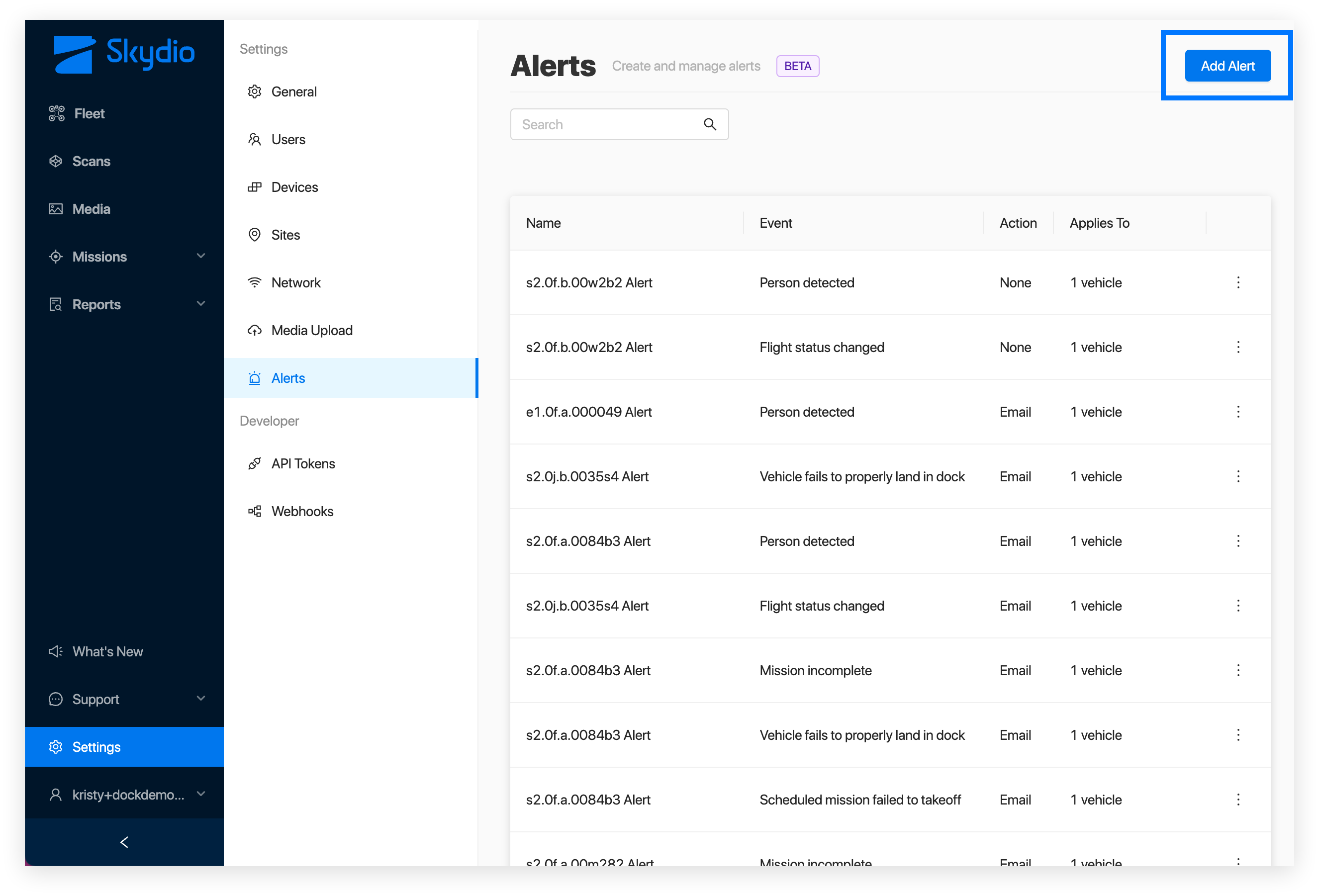Viewport: 1319px width, 896px height.
Task: Focus the alerts Search field
Action: 619,124
